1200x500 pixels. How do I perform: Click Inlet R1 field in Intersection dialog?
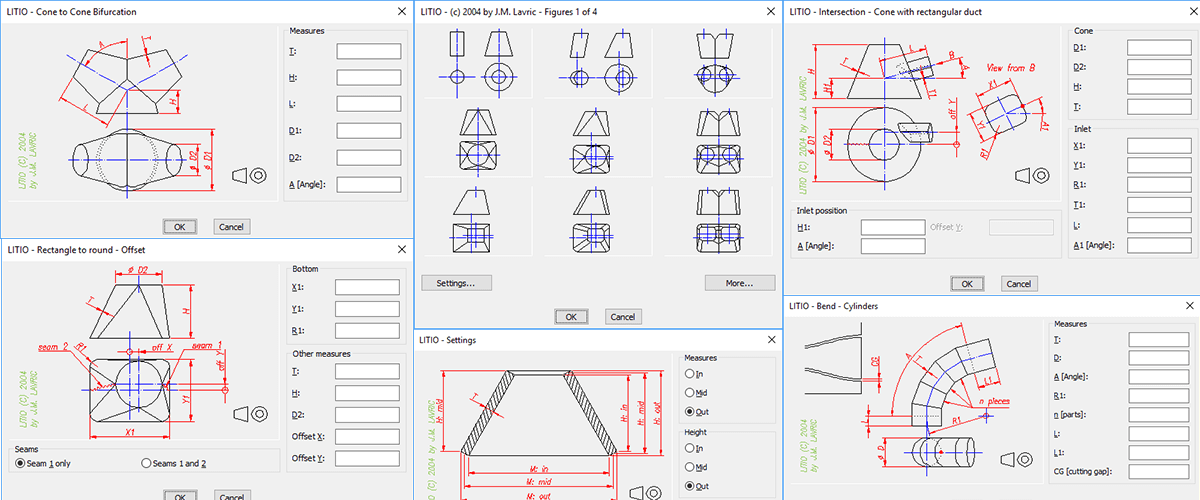tap(1158, 186)
